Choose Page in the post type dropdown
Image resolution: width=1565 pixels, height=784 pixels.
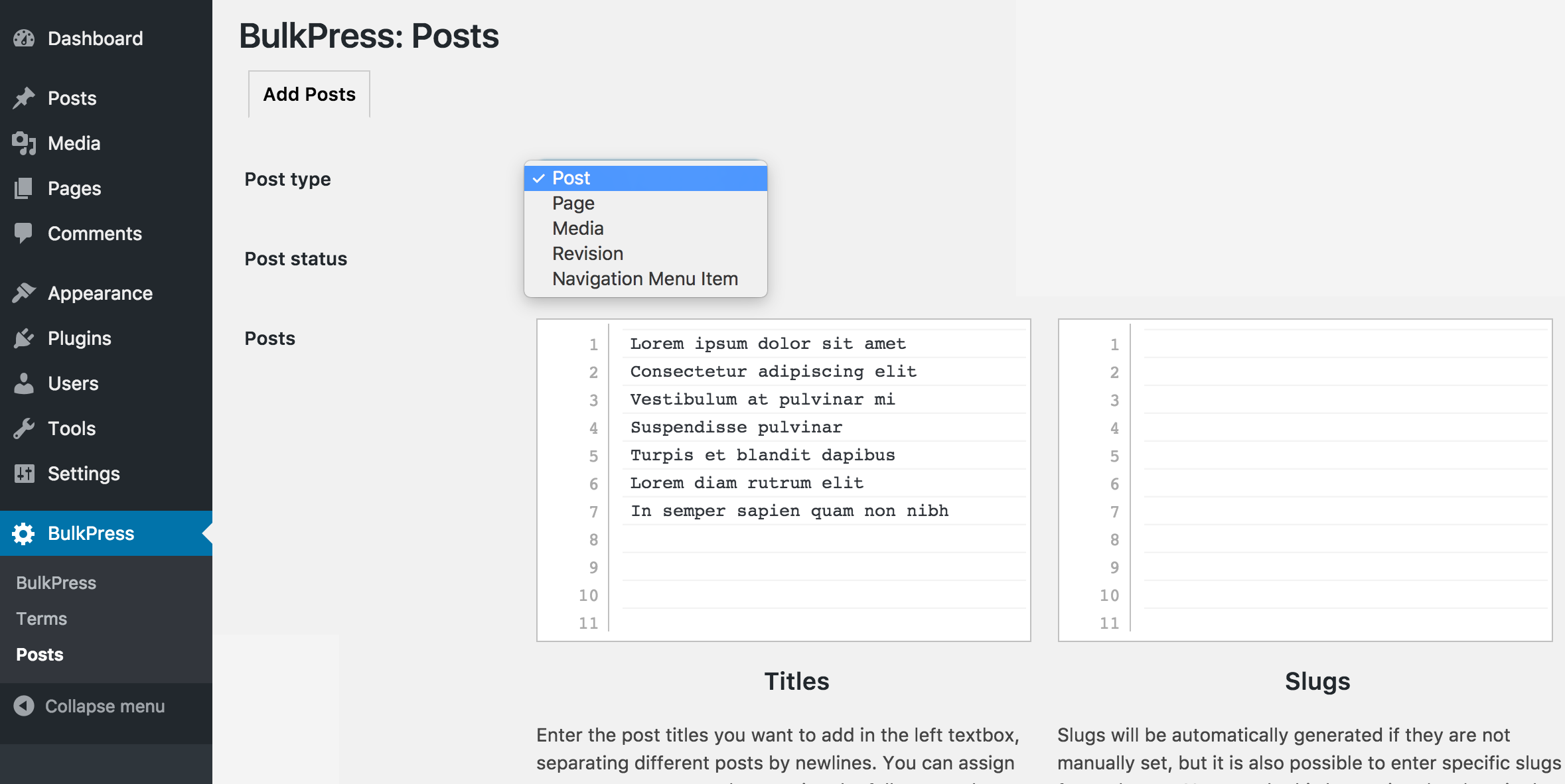pyautogui.click(x=646, y=203)
